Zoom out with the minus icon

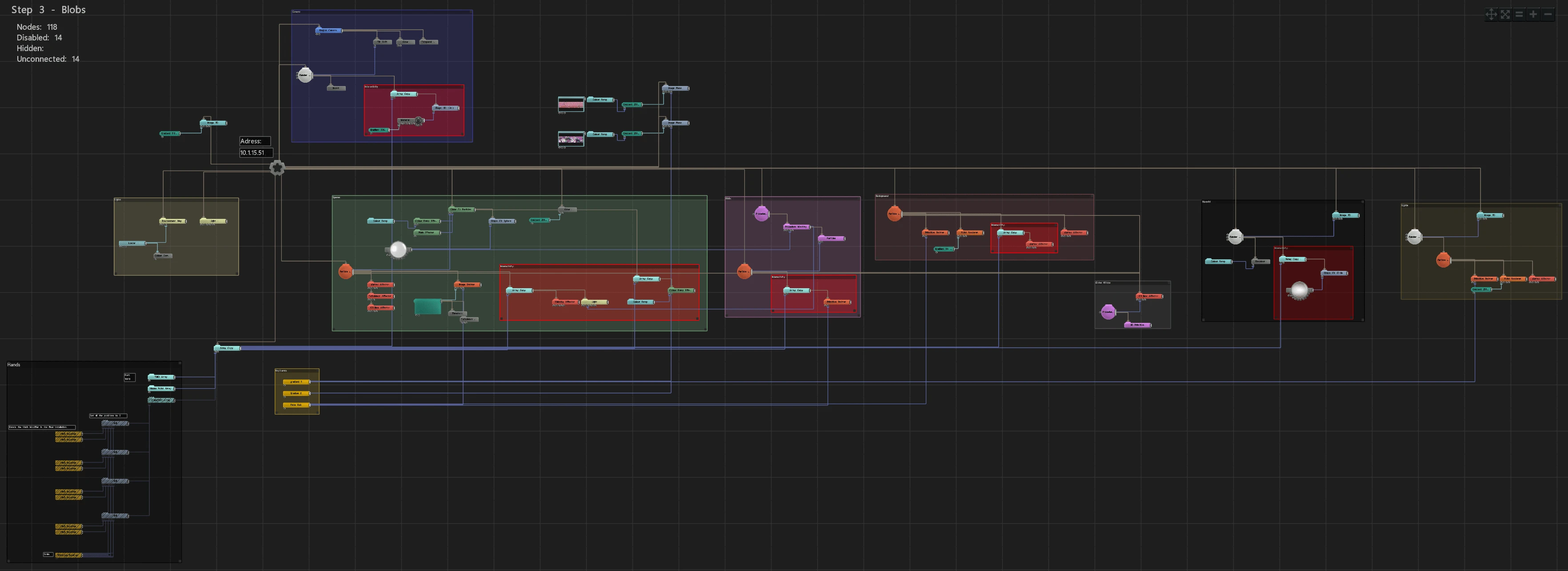1547,14
